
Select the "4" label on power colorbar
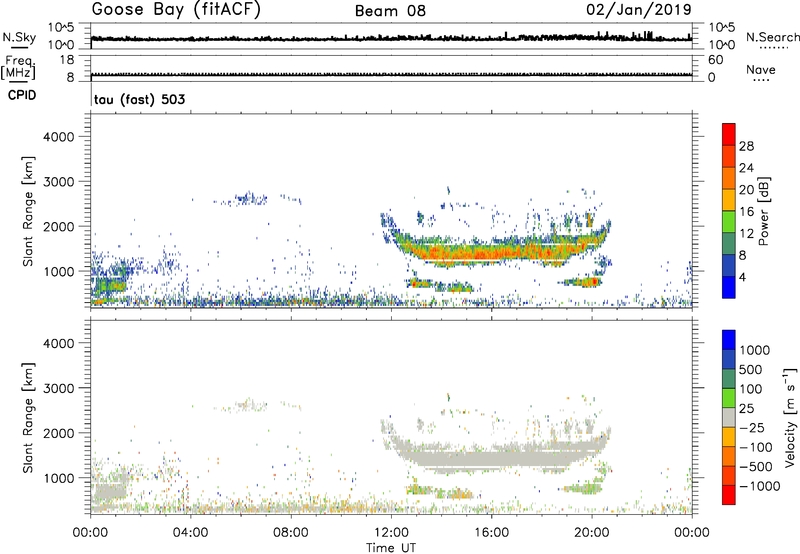[x=742, y=277]
